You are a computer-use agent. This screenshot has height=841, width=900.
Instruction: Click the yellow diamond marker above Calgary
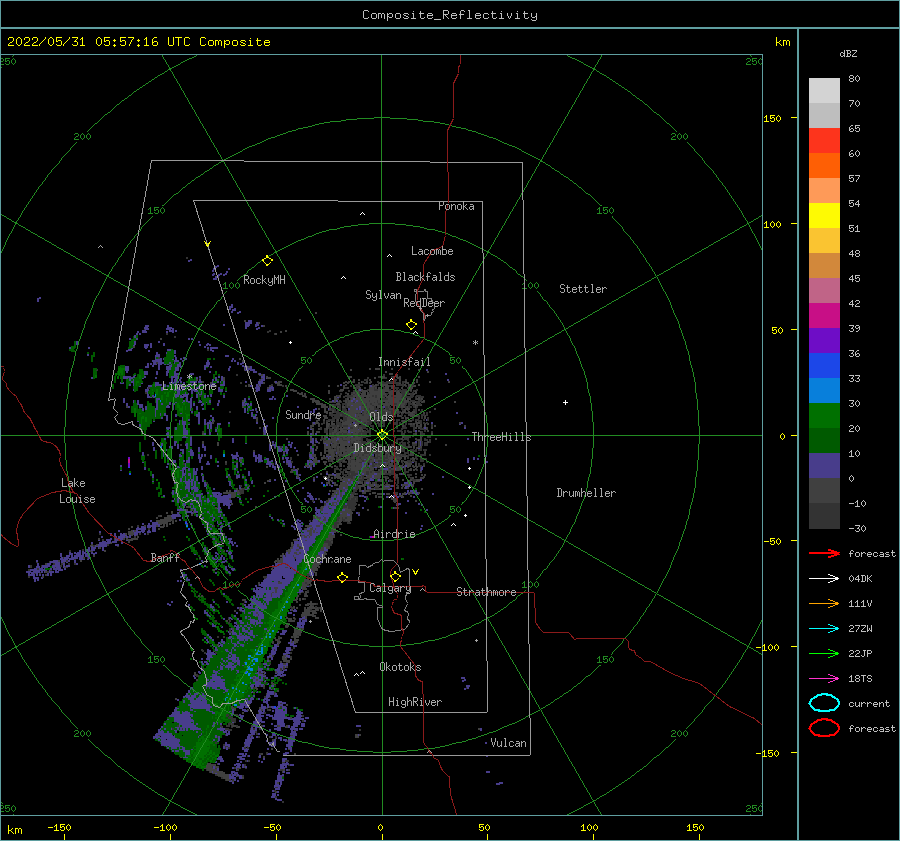pos(395,576)
